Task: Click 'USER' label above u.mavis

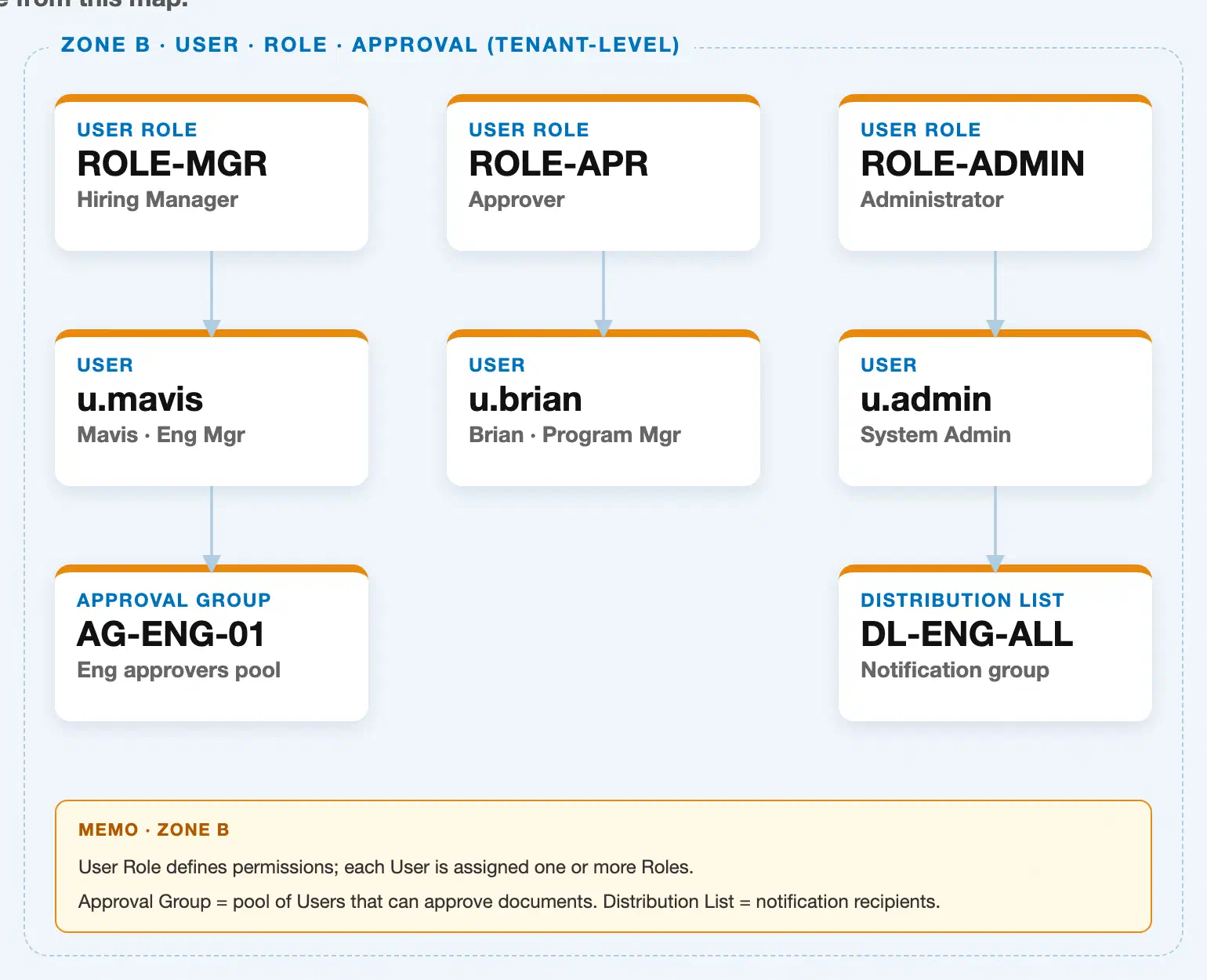Action: click(x=105, y=365)
